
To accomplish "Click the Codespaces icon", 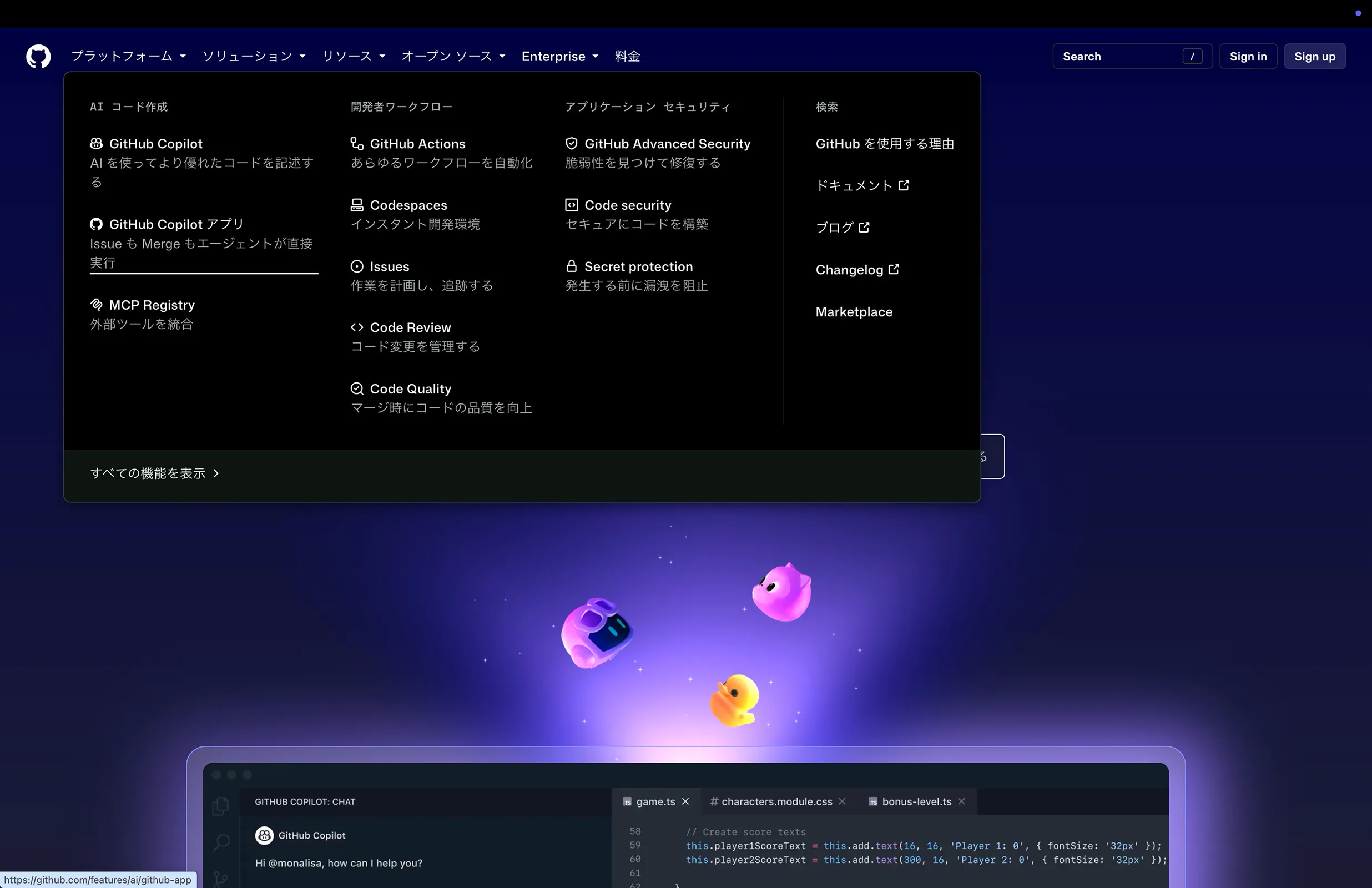I will click(x=357, y=205).
